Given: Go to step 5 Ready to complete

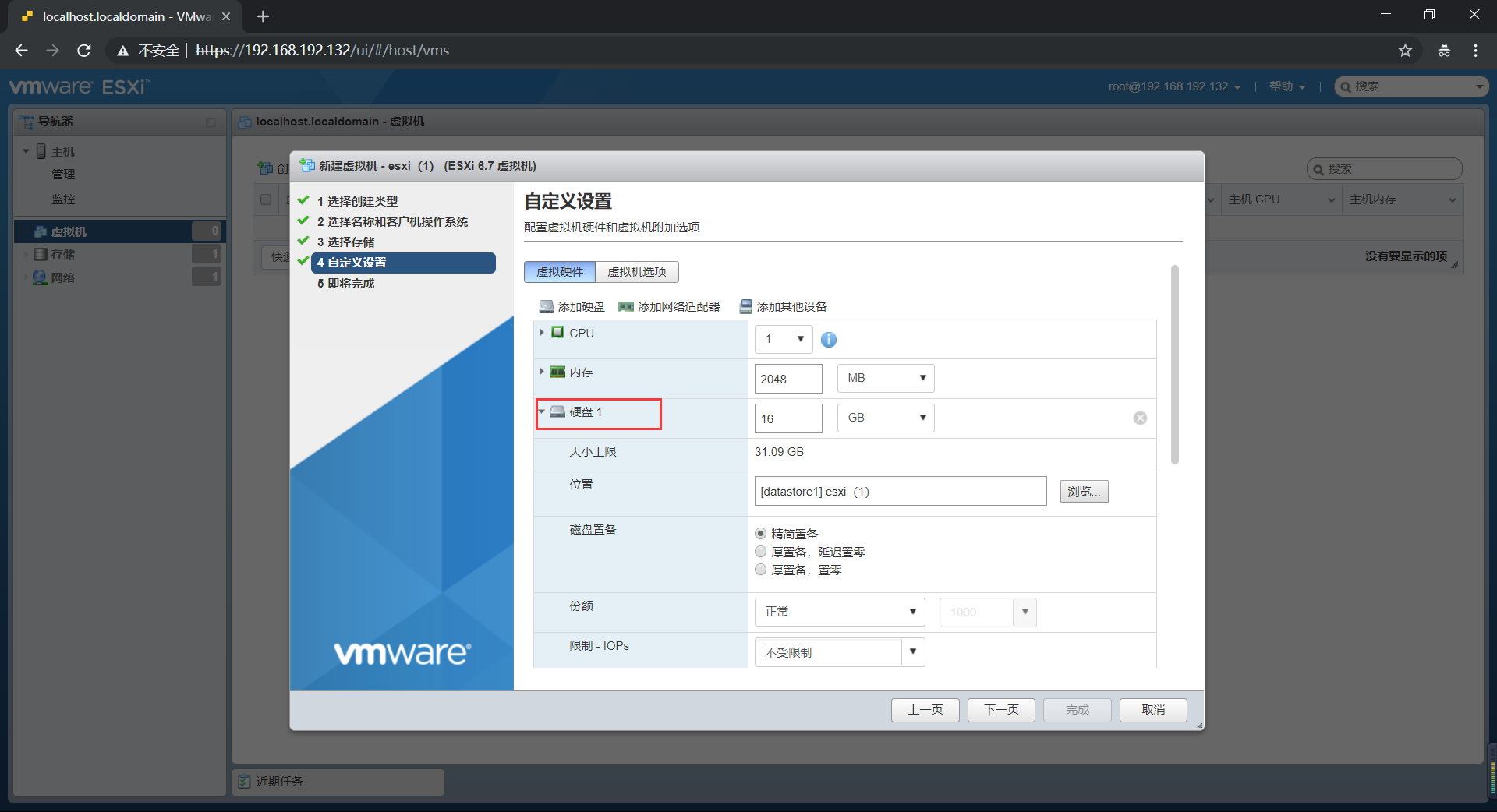Looking at the screenshot, I should click(x=345, y=284).
